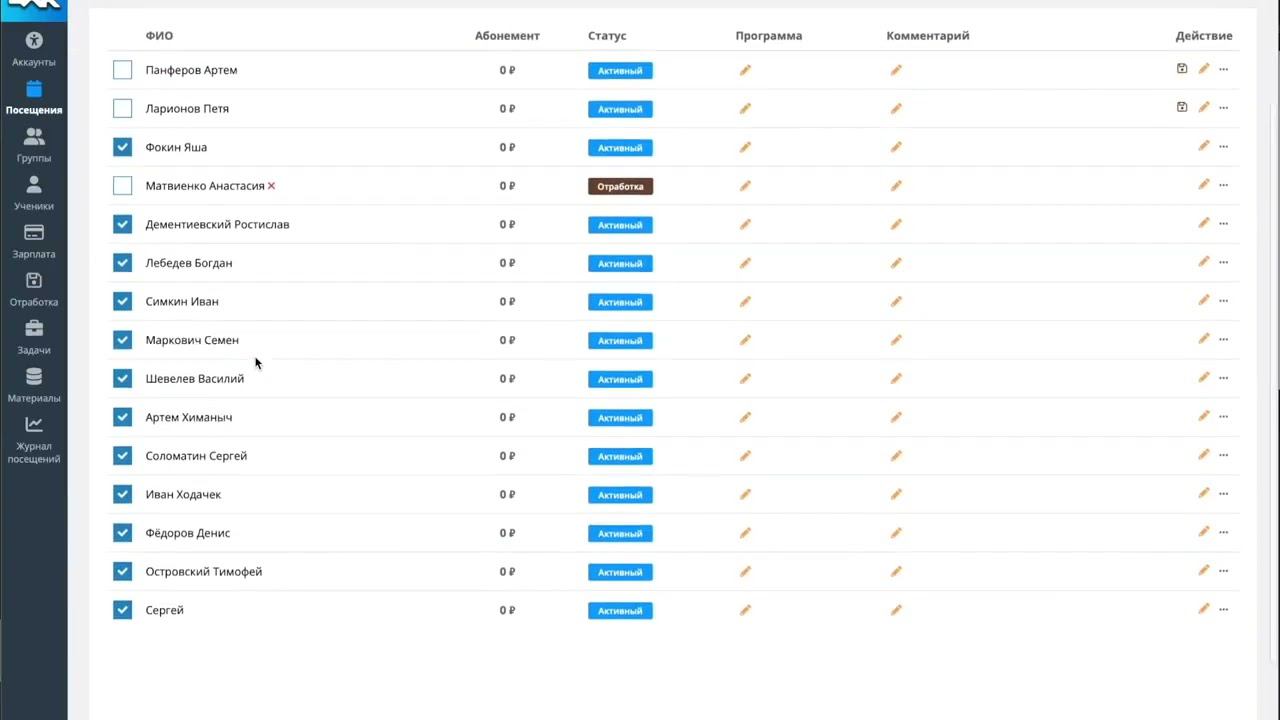The height and width of the screenshot is (720, 1280).
Task: Uncheck Симкин Иван checkbox
Action: click(x=122, y=301)
